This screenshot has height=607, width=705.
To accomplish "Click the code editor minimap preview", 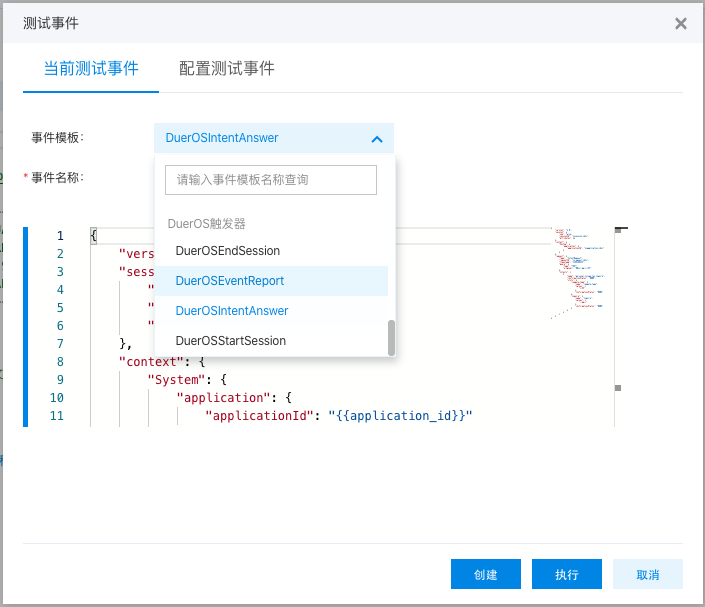I will point(578,273).
